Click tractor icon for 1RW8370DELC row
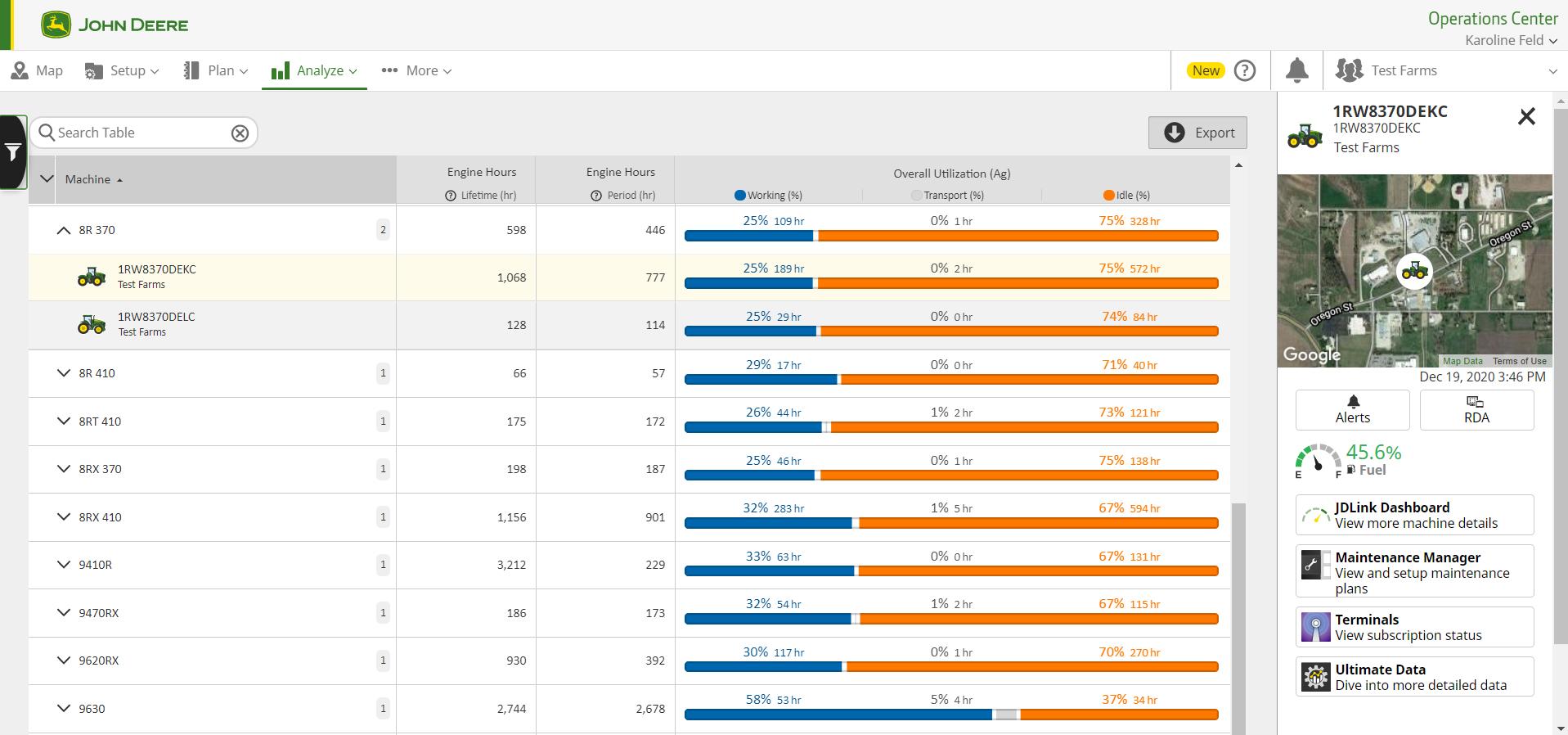Viewport: 1568px width, 735px height. tap(92, 325)
